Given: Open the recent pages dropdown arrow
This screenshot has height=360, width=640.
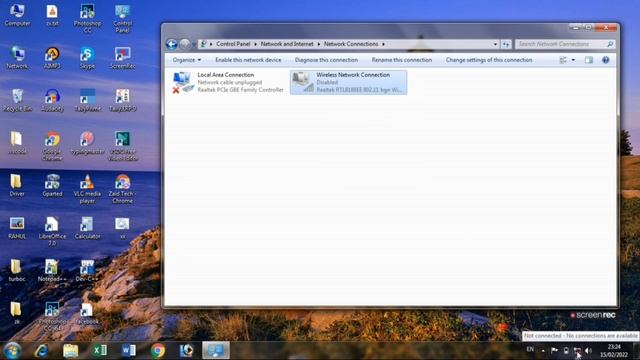Looking at the screenshot, I should tap(194, 44).
